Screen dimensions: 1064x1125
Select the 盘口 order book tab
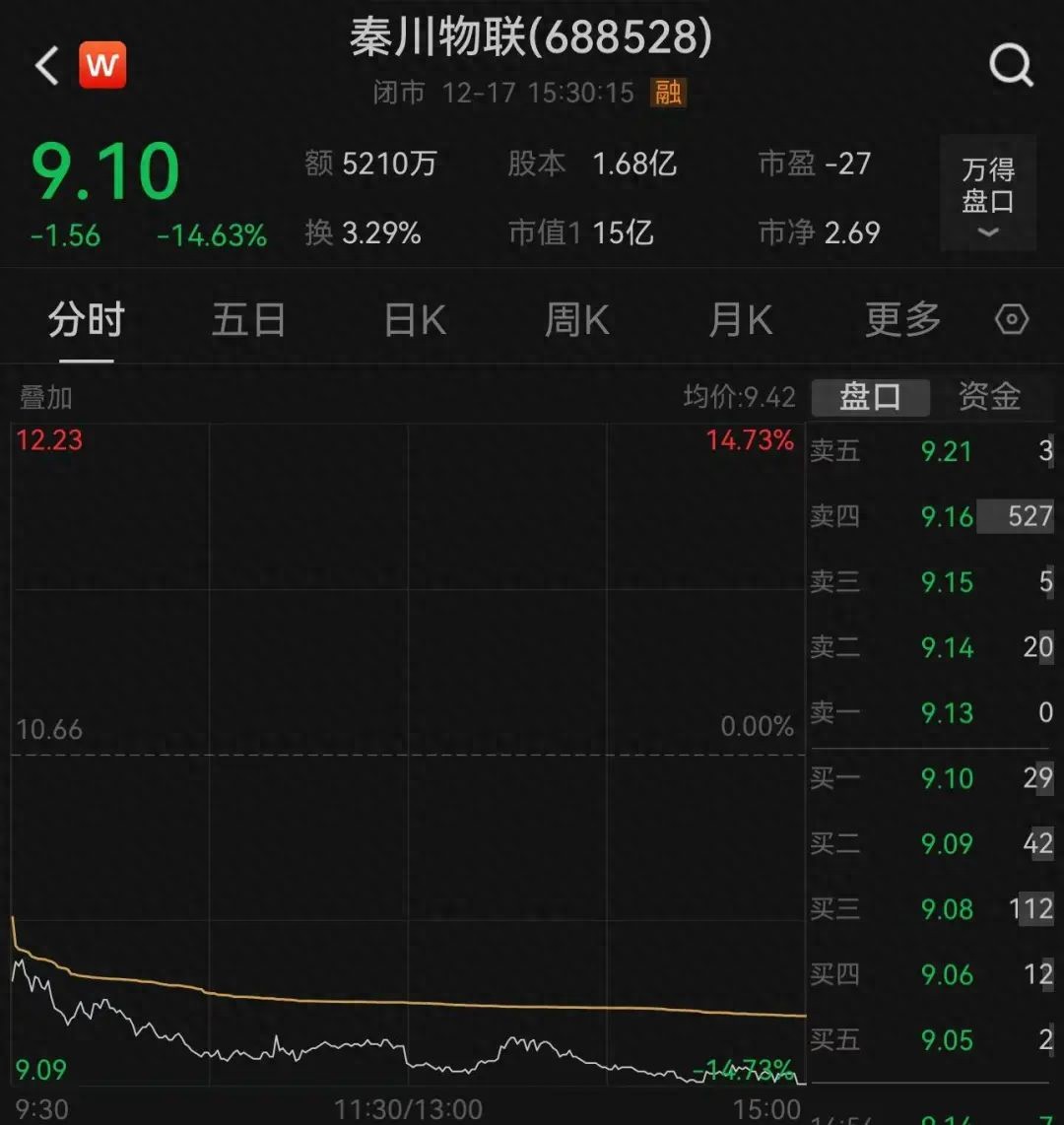pos(870,397)
